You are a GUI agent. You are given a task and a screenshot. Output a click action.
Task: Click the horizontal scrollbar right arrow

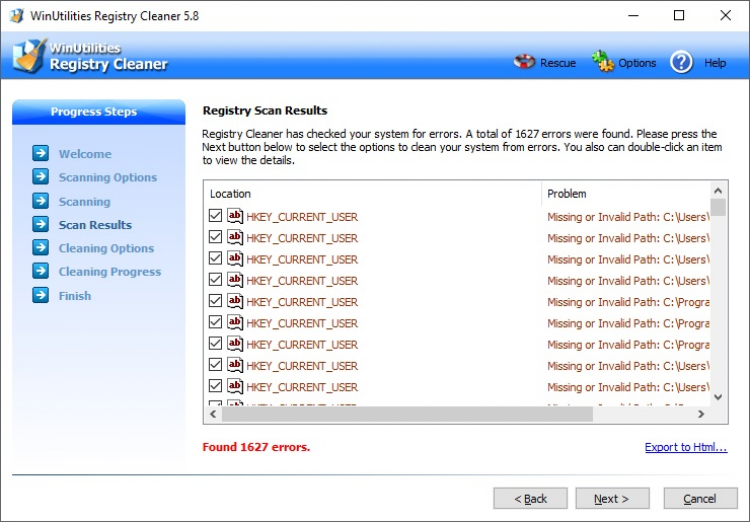pos(701,414)
